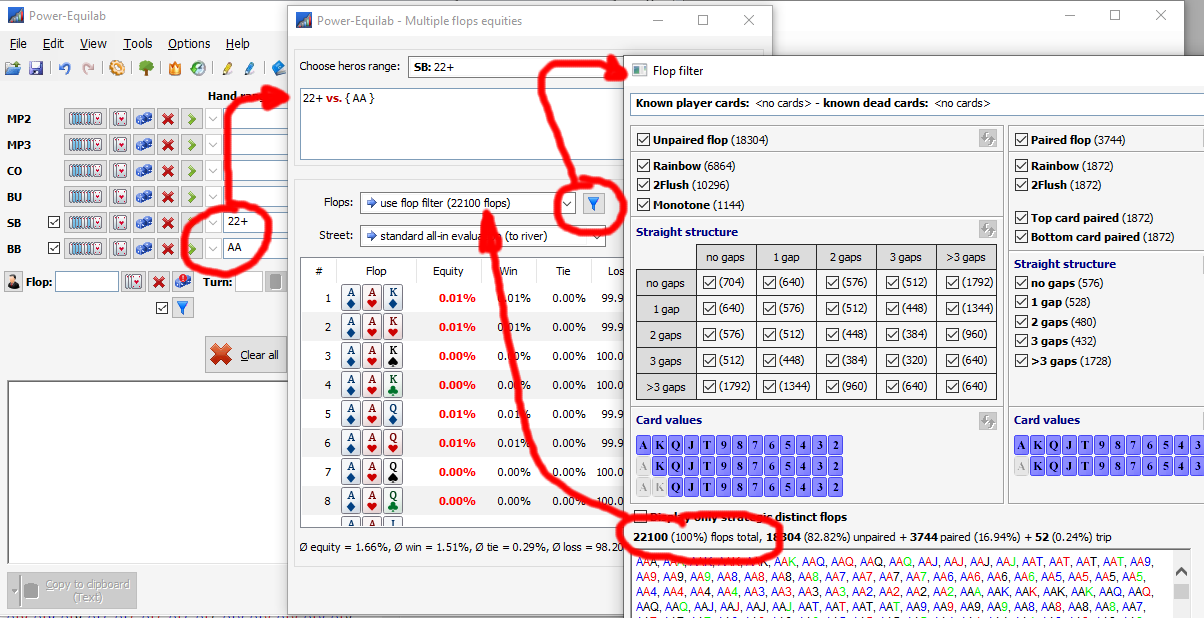This screenshot has width=1204, height=618.
Task: Sort table by Win column header
Action: tap(508, 271)
